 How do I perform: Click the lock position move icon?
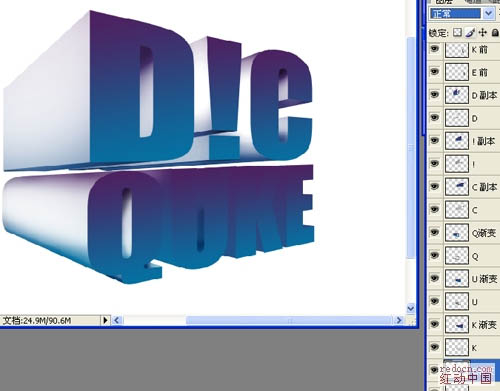[482, 32]
